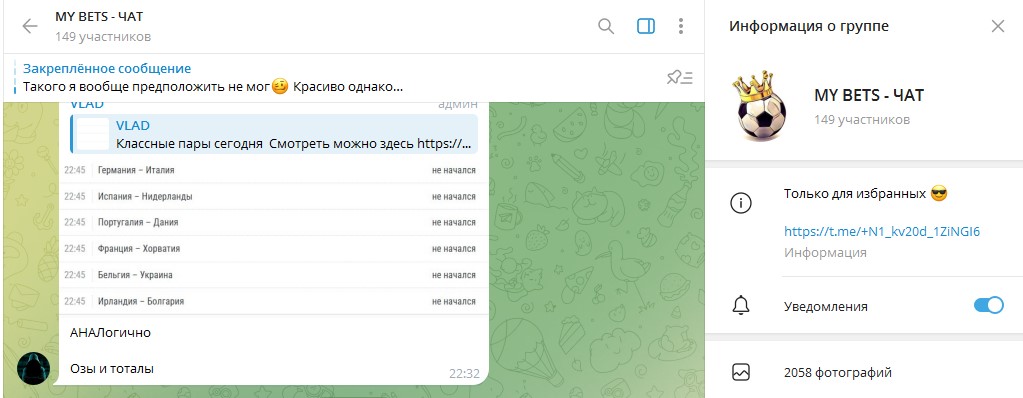
Task: Click the Озы и тоталы message text
Action: pyautogui.click(x=112, y=369)
